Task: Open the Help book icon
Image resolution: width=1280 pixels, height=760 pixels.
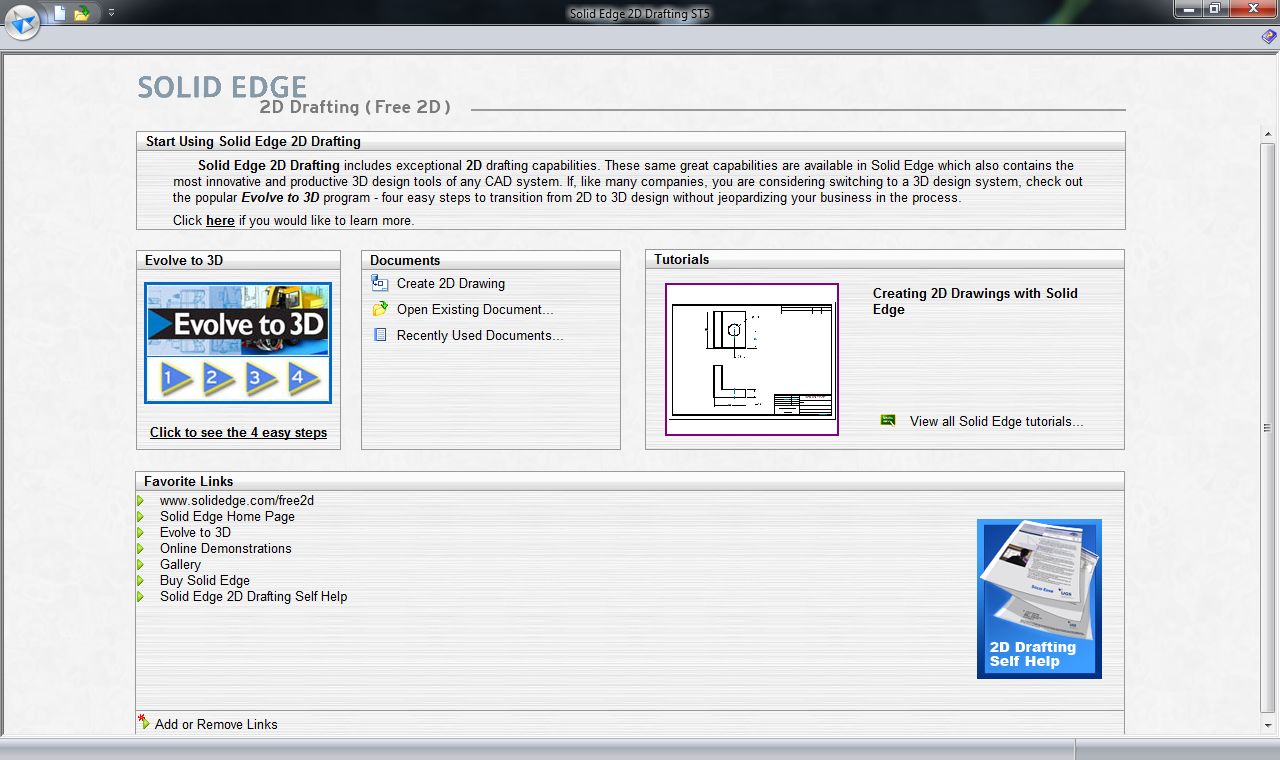Action: pos(1268,36)
